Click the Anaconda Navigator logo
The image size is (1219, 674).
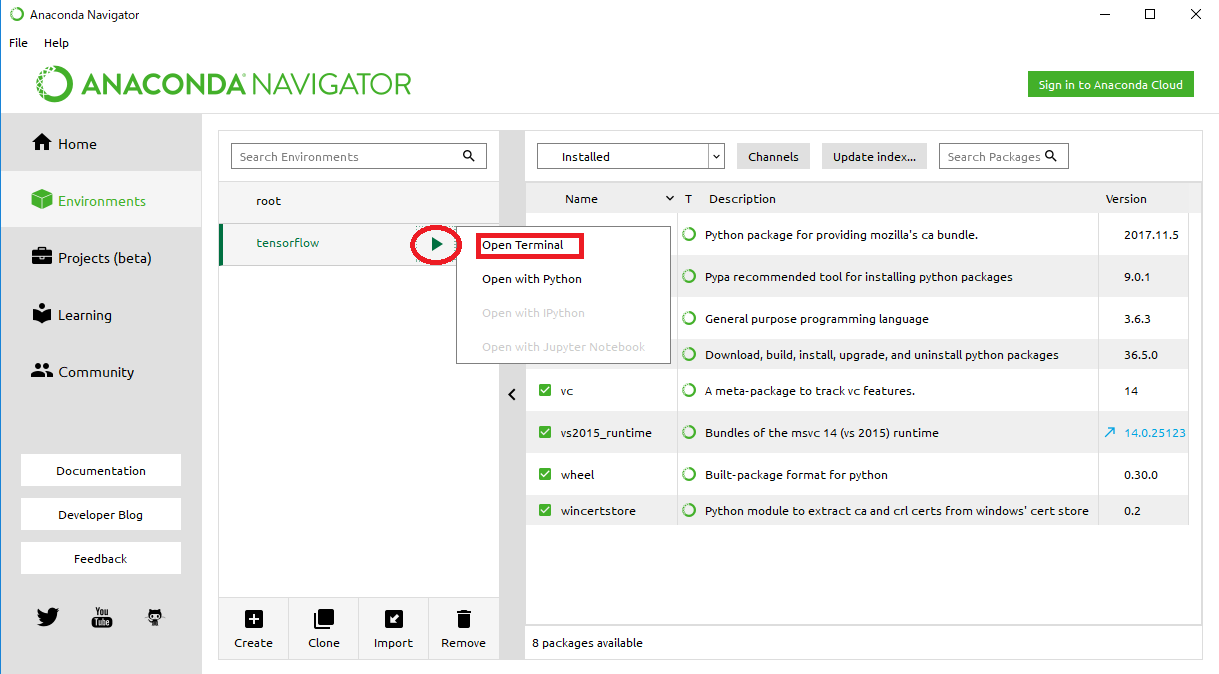223,84
